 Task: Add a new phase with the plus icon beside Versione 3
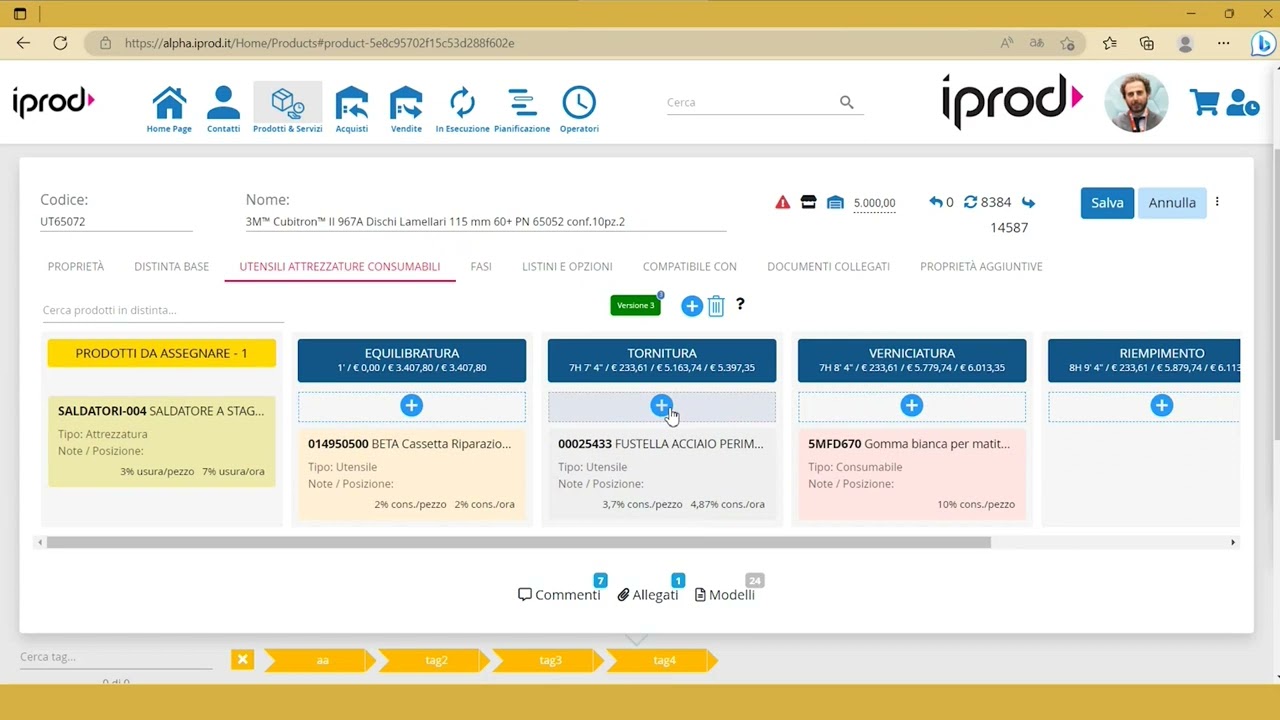(691, 306)
